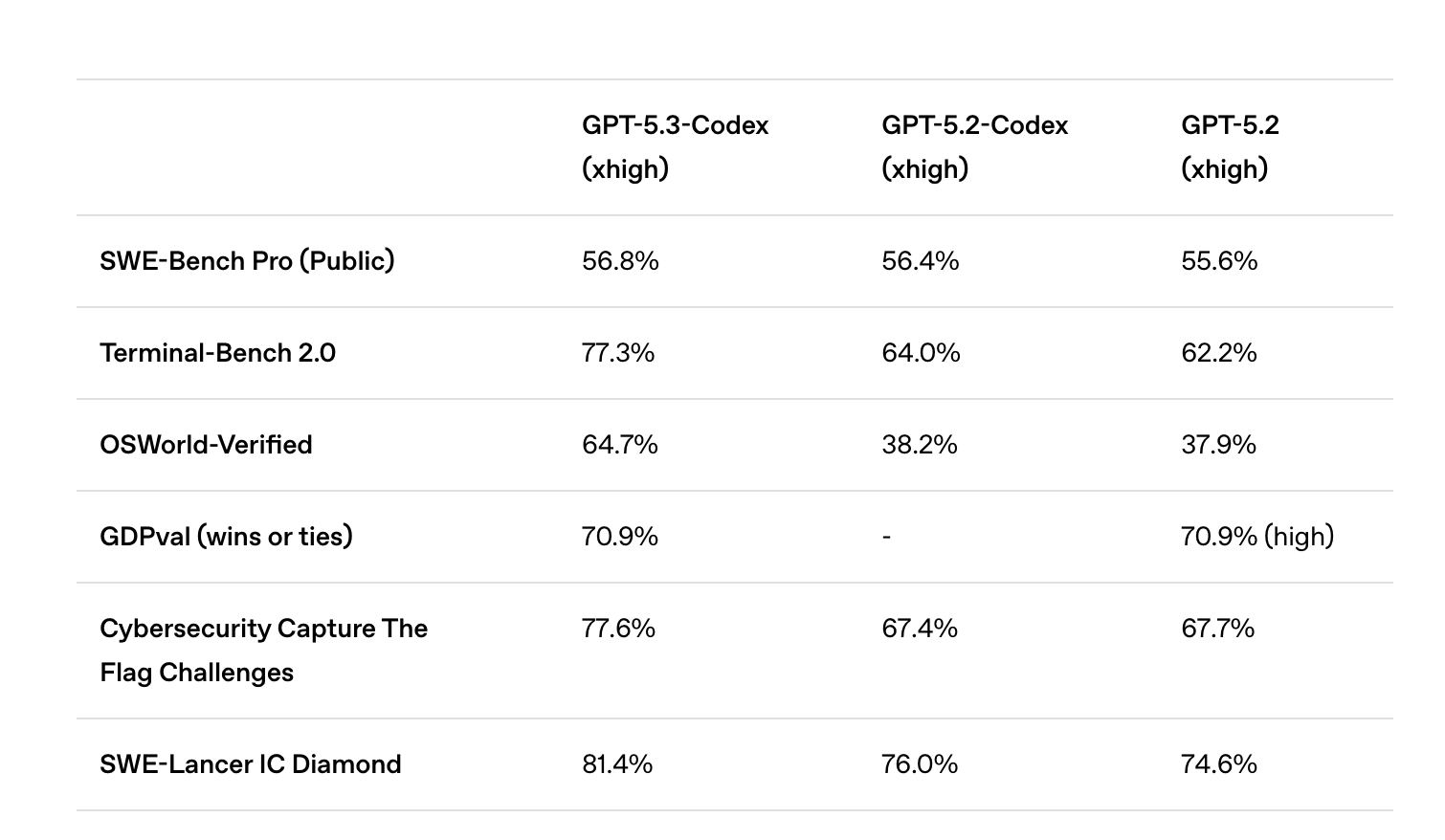Click the 77.3% Terminal-Bench value
Viewport: 1445px width, 840px height.
[618, 352]
